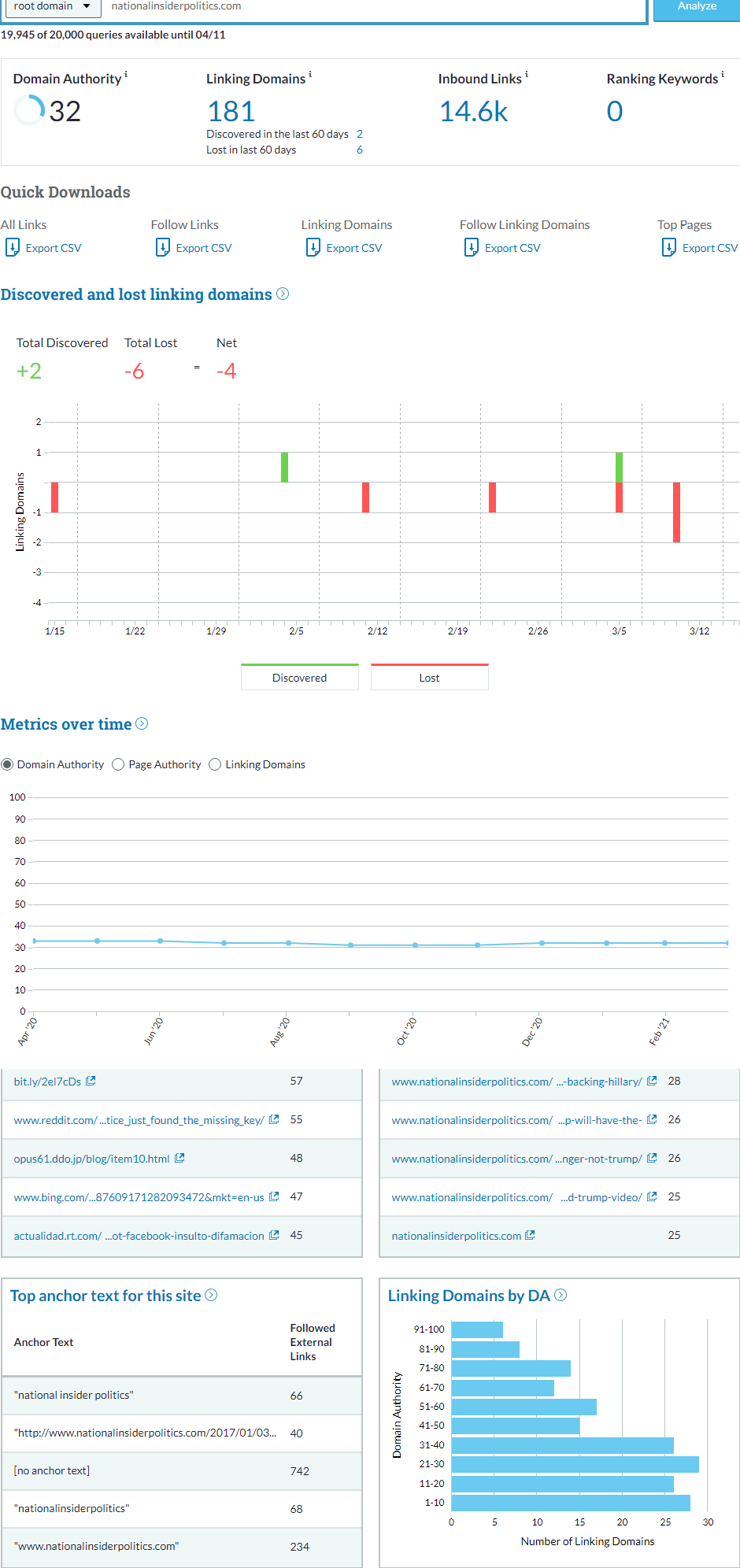Open the external link icon for opus61.ddo.jp
The width and height of the screenshot is (740, 1568).
179,1158
